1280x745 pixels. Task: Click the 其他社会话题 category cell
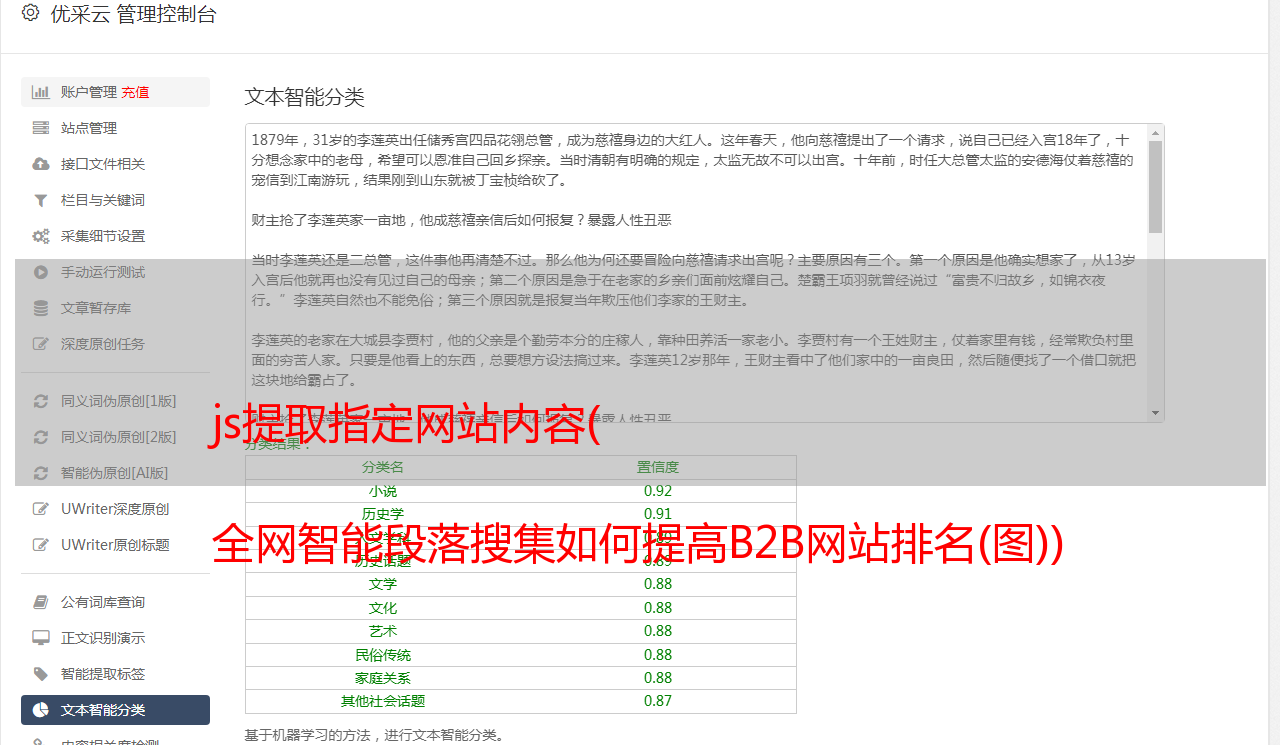point(383,701)
